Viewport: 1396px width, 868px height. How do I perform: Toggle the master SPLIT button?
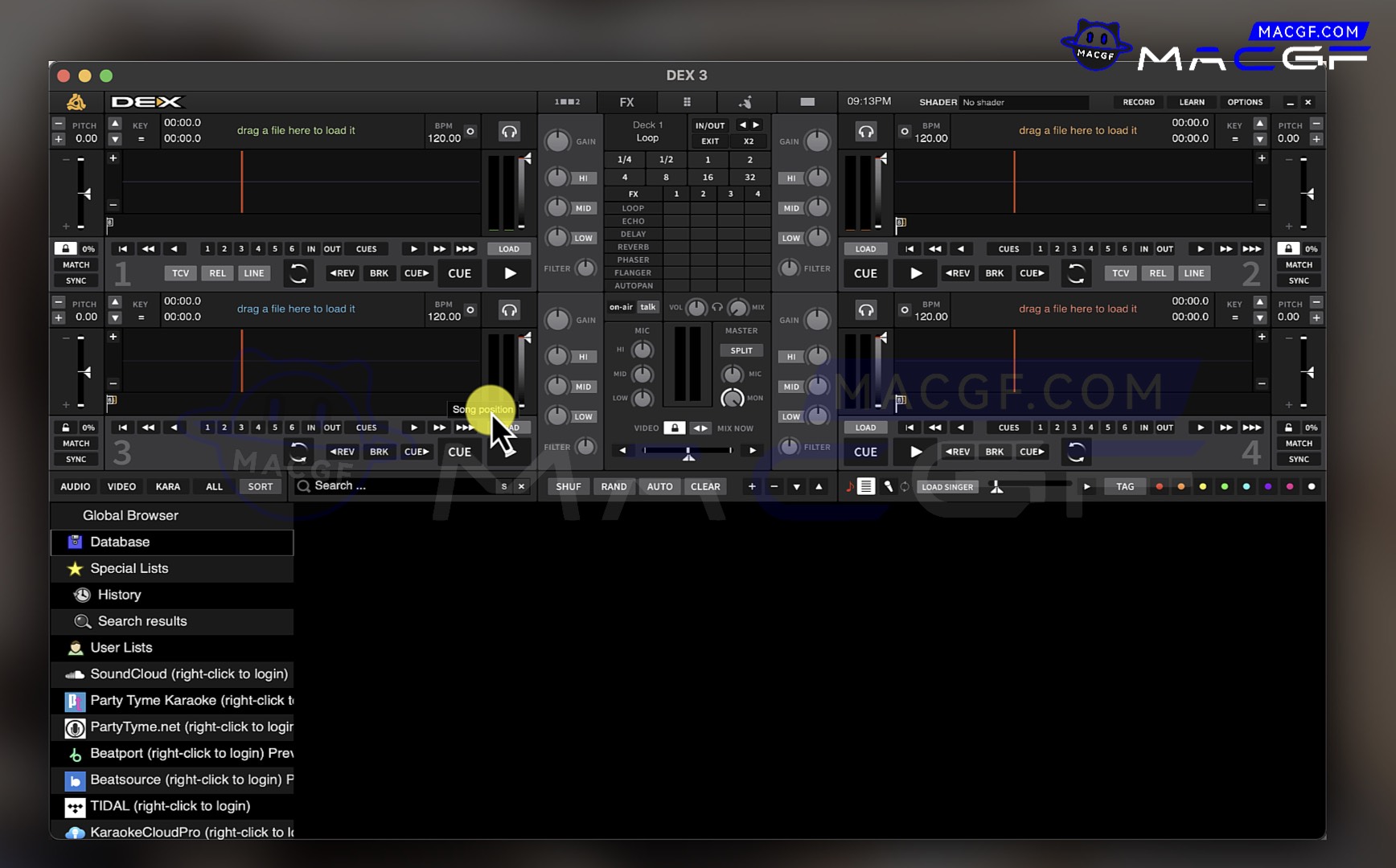(x=741, y=350)
